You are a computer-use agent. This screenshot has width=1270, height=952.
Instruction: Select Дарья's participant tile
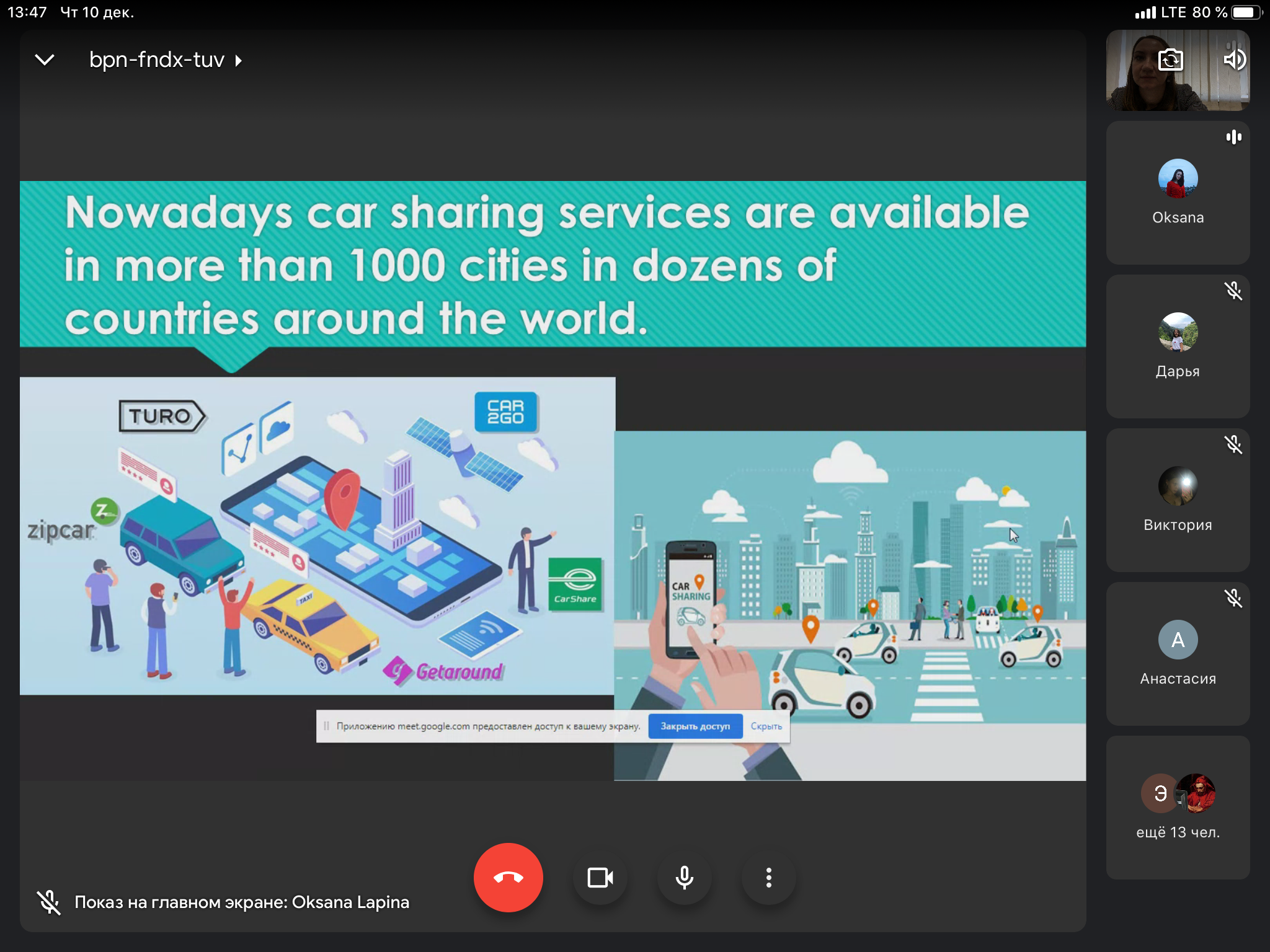[x=1178, y=346]
